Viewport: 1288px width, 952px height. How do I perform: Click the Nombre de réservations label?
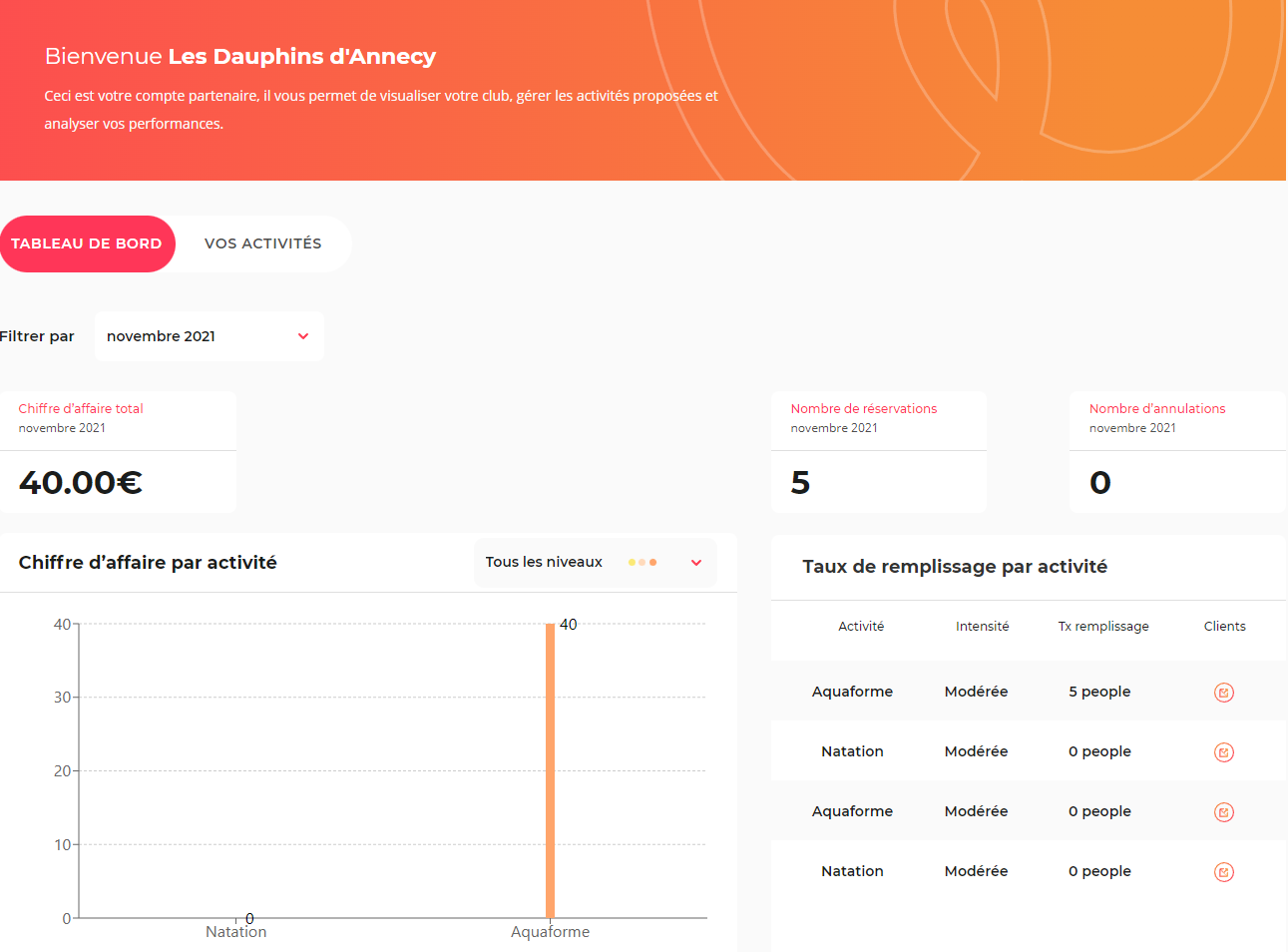(x=864, y=408)
